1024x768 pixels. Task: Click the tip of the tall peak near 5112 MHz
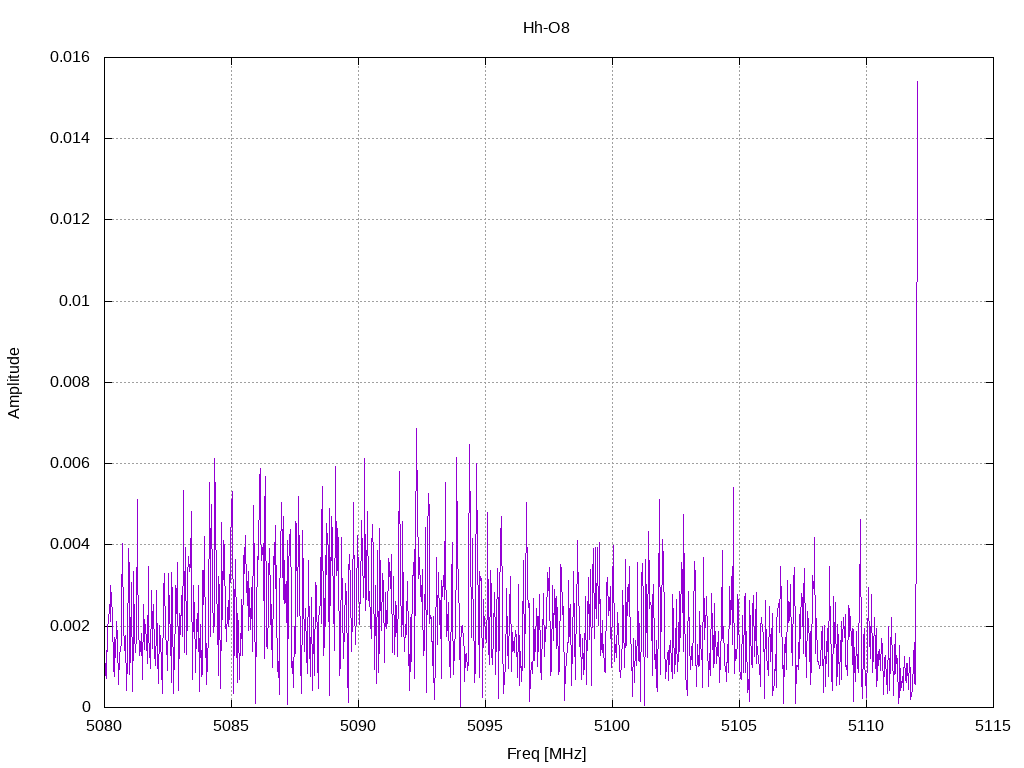click(918, 82)
